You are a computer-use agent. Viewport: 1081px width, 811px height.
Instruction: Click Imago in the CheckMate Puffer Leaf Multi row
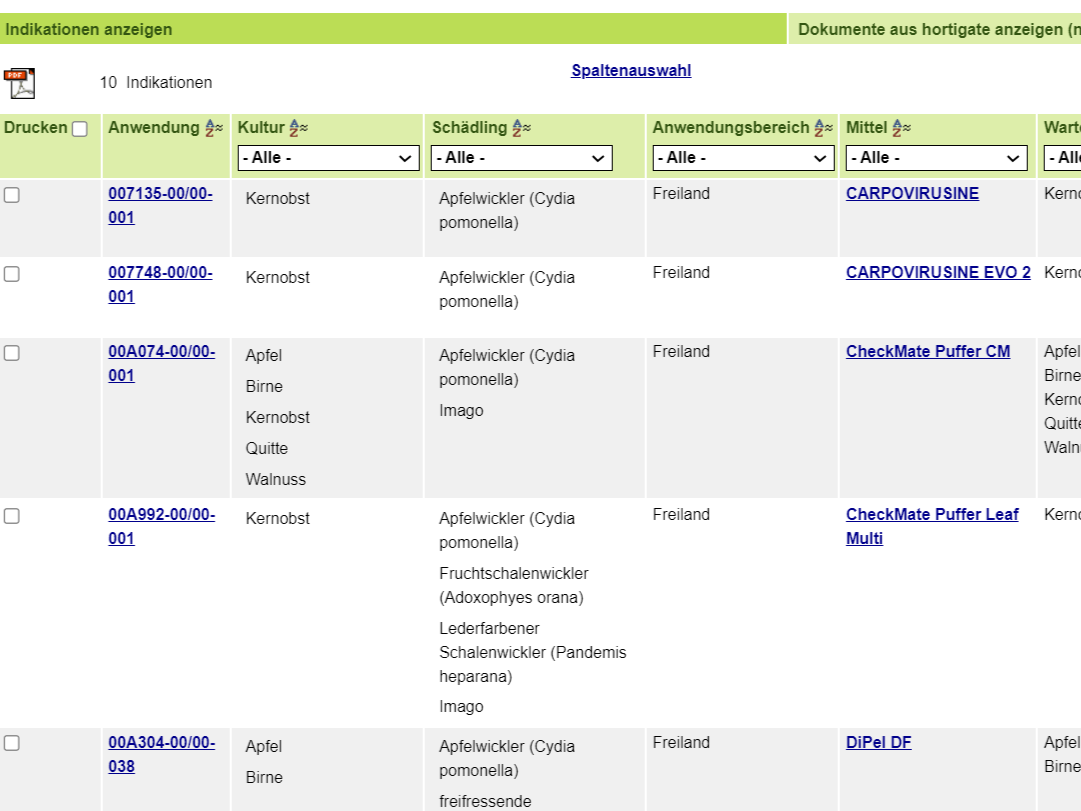[461, 706]
